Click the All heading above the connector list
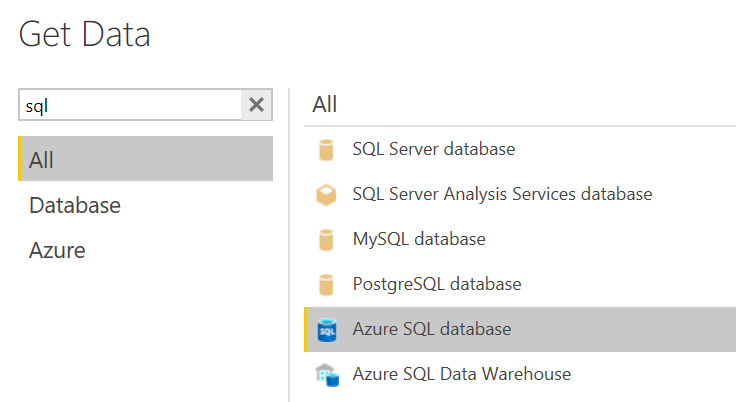This screenshot has height=402, width=736. 325,104
